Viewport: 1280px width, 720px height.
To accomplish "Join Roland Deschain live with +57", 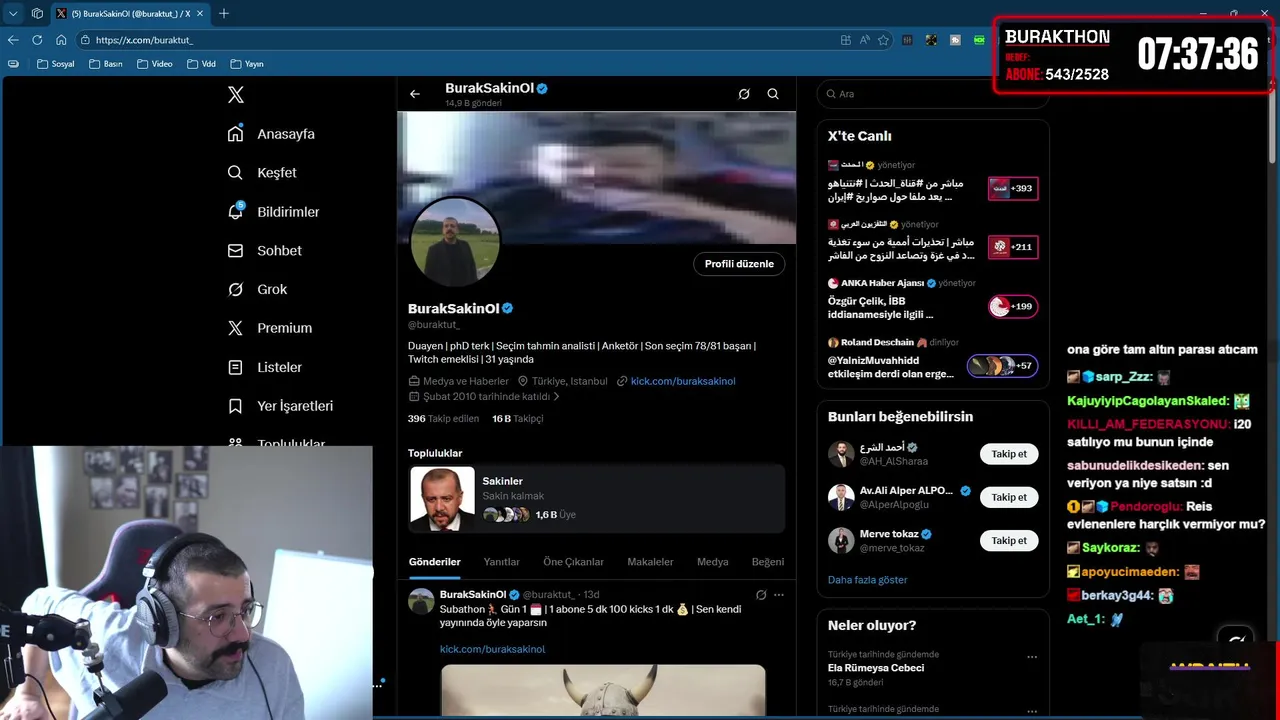I will click(1002, 366).
